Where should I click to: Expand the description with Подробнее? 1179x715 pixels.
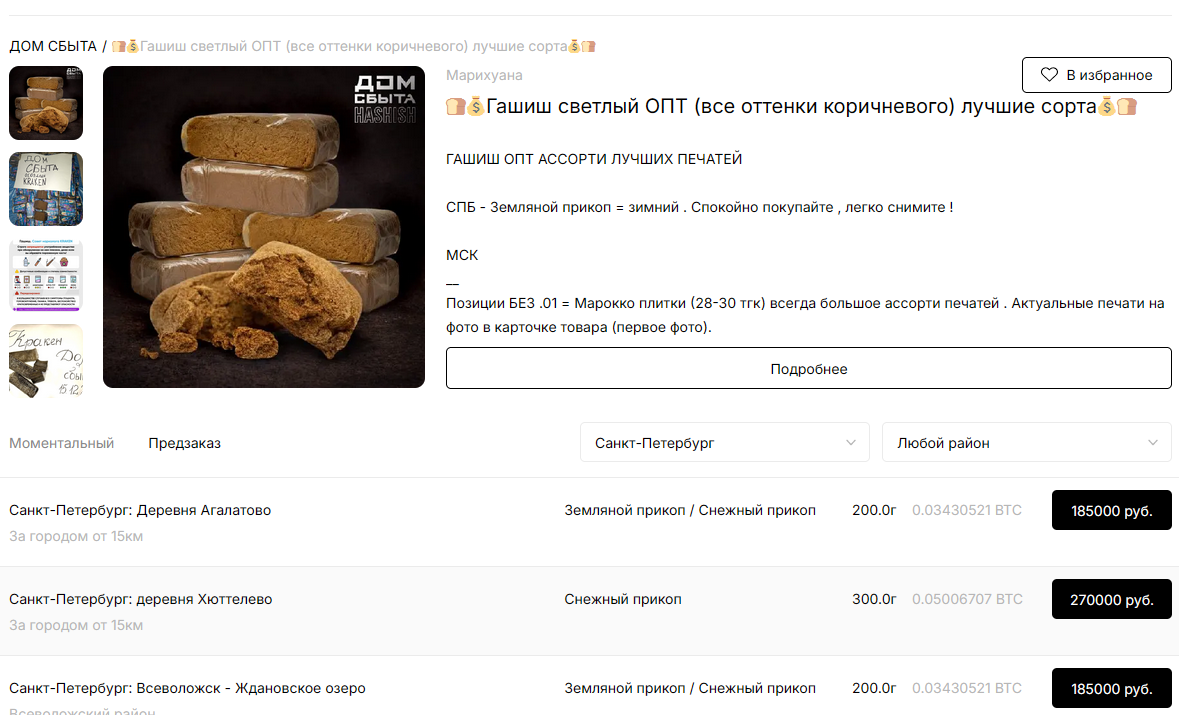tap(808, 369)
